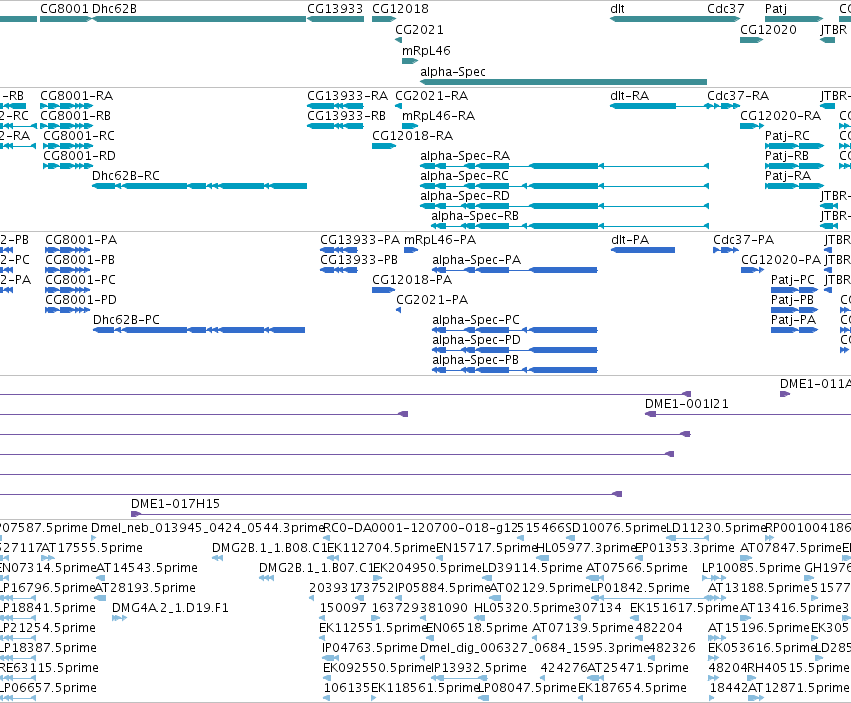
Task: Click the alpha-Spec-PC protein label
Action: click(x=476, y=320)
